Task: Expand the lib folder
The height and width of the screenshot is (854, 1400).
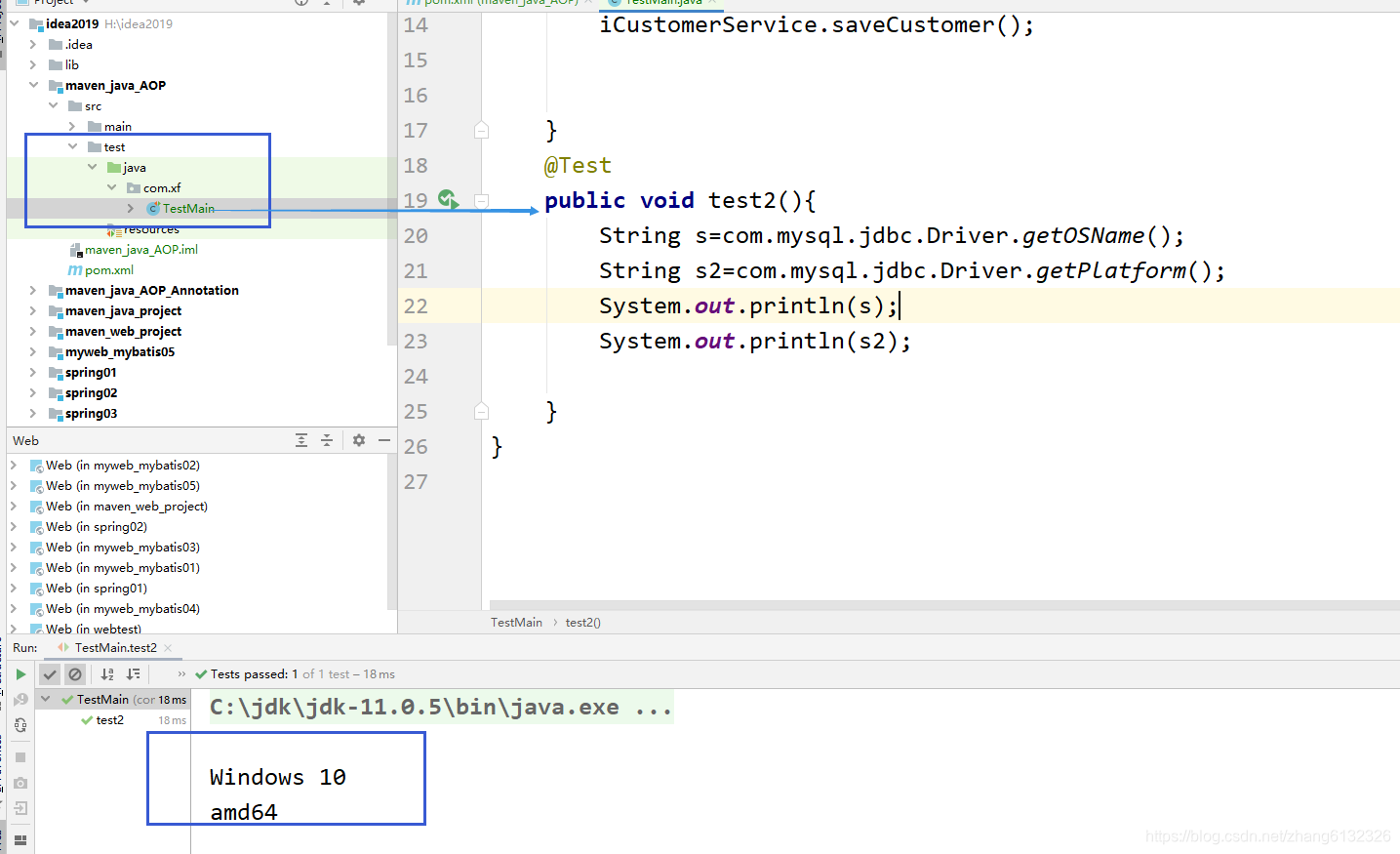Action: 33,64
